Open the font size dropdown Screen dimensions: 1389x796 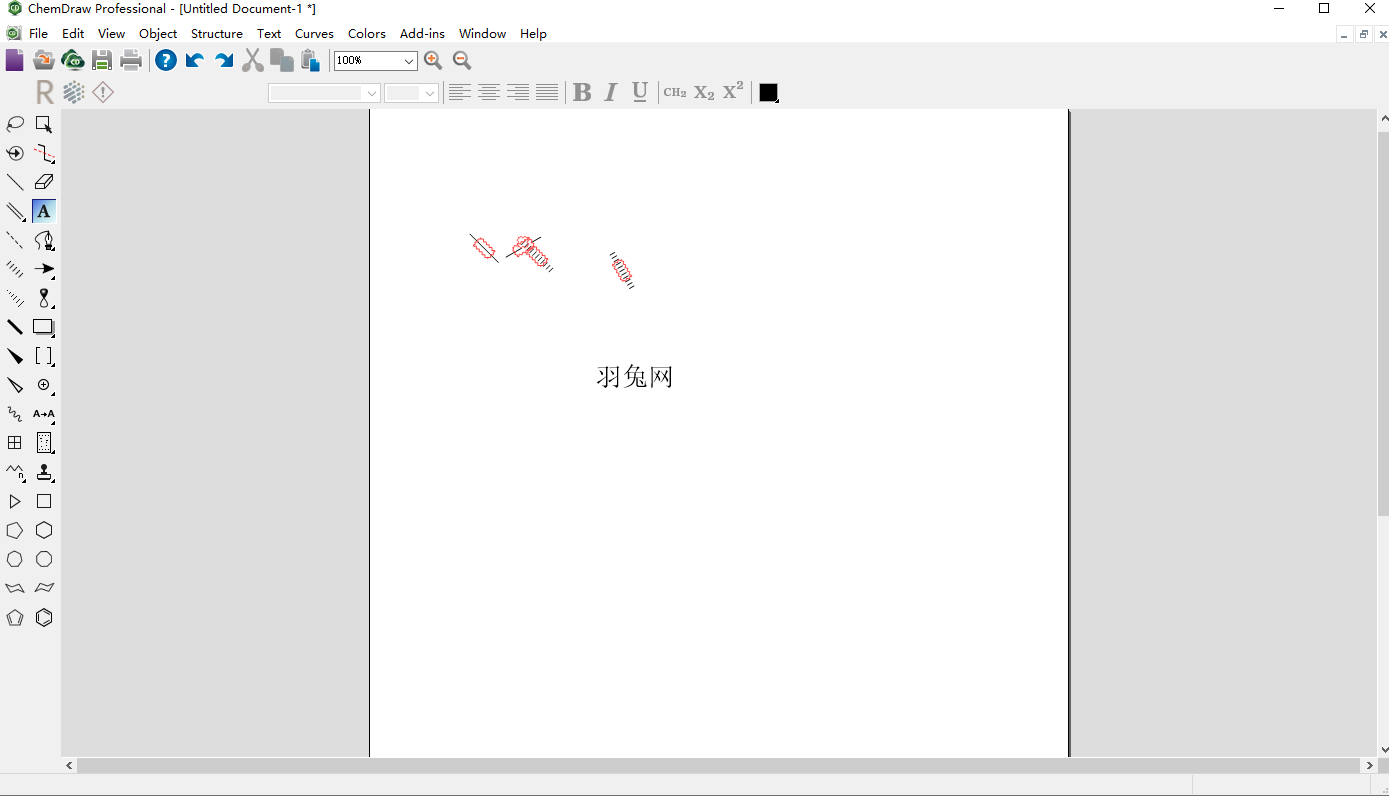click(x=411, y=93)
